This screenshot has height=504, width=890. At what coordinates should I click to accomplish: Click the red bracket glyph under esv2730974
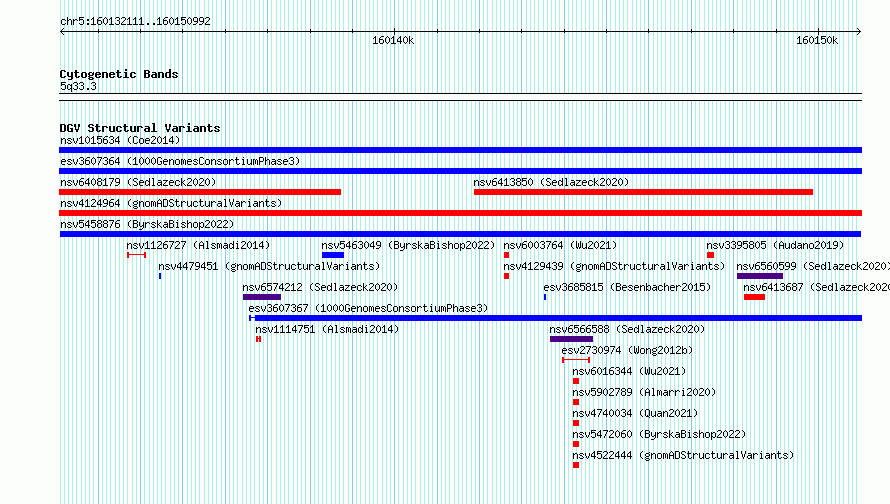[576, 360]
